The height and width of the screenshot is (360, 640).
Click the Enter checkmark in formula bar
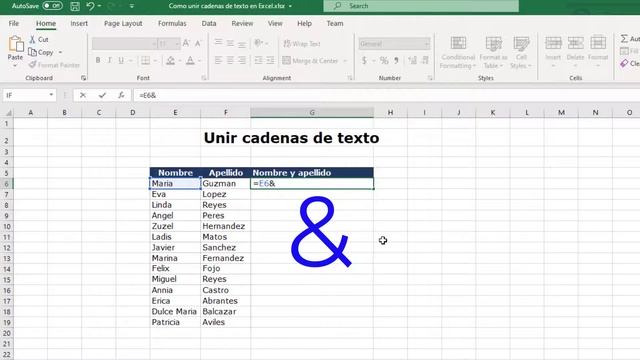102,95
